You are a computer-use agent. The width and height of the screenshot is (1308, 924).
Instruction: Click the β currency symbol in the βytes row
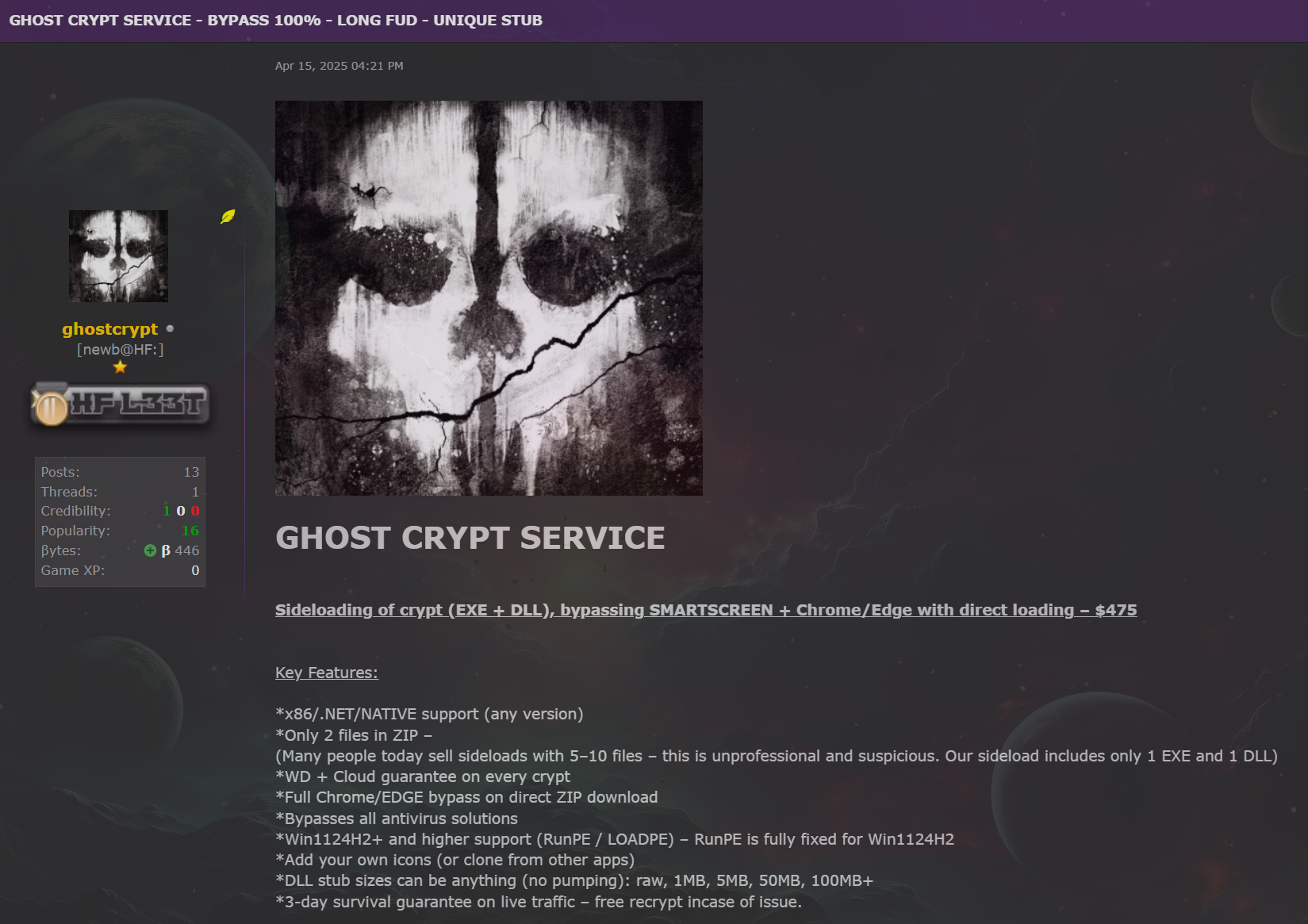166,550
